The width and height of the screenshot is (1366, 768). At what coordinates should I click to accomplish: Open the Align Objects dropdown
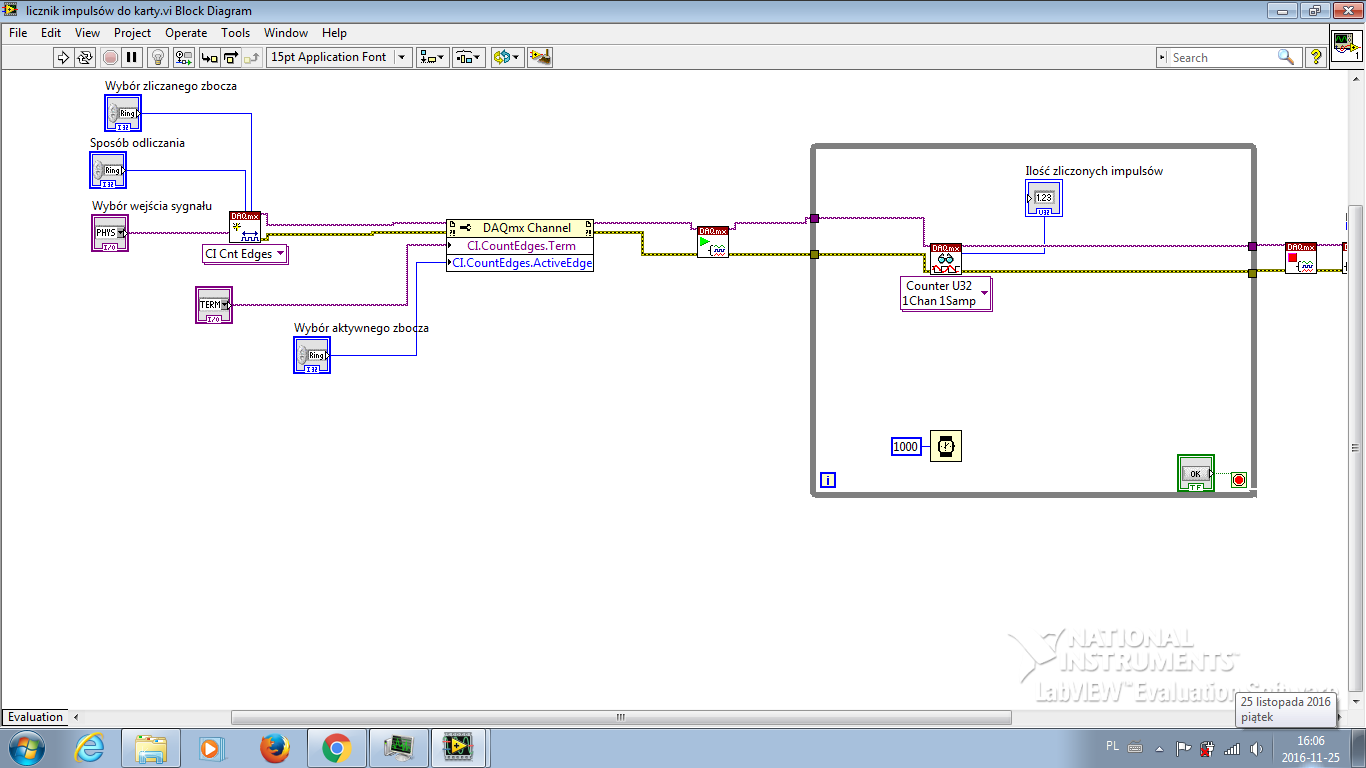coord(433,57)
